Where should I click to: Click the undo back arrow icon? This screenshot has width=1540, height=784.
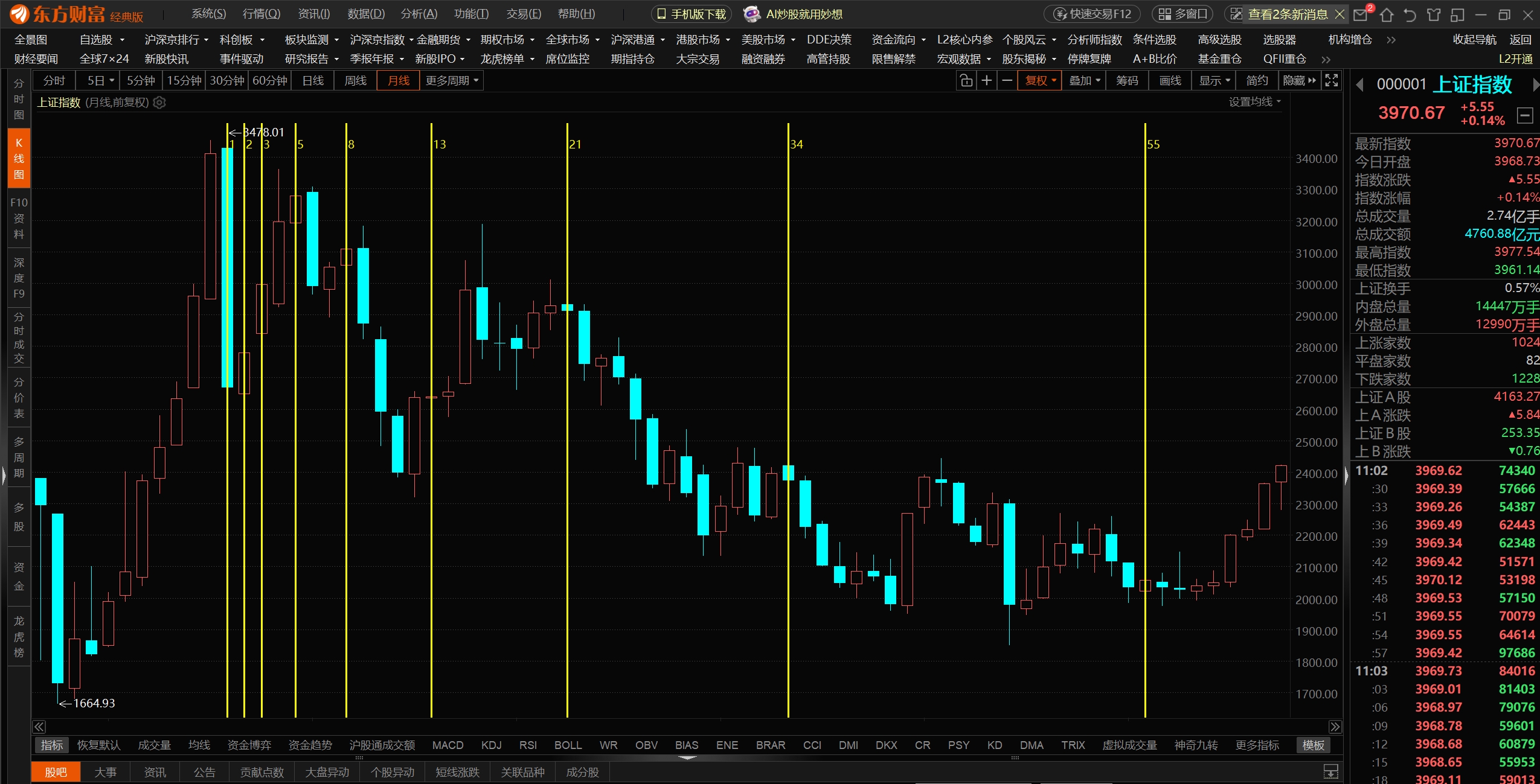pos(1410,14)
